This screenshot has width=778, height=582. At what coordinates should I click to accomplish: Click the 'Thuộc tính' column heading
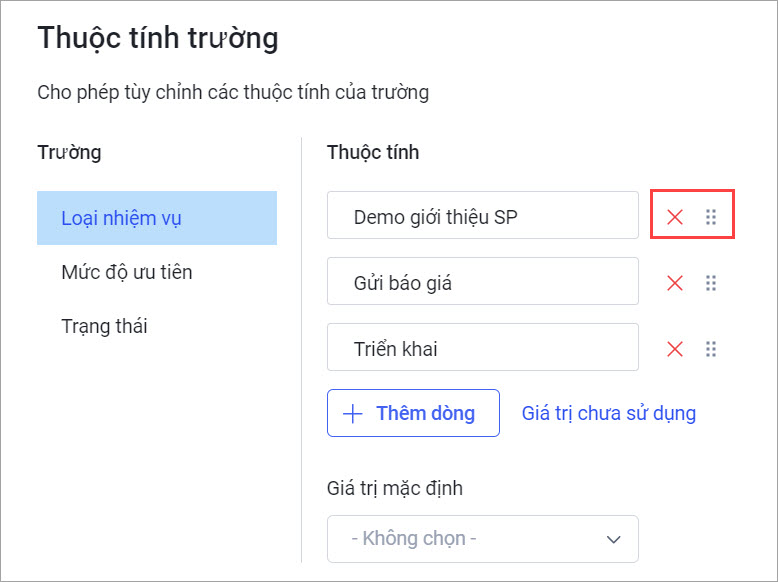click(373, 152)
